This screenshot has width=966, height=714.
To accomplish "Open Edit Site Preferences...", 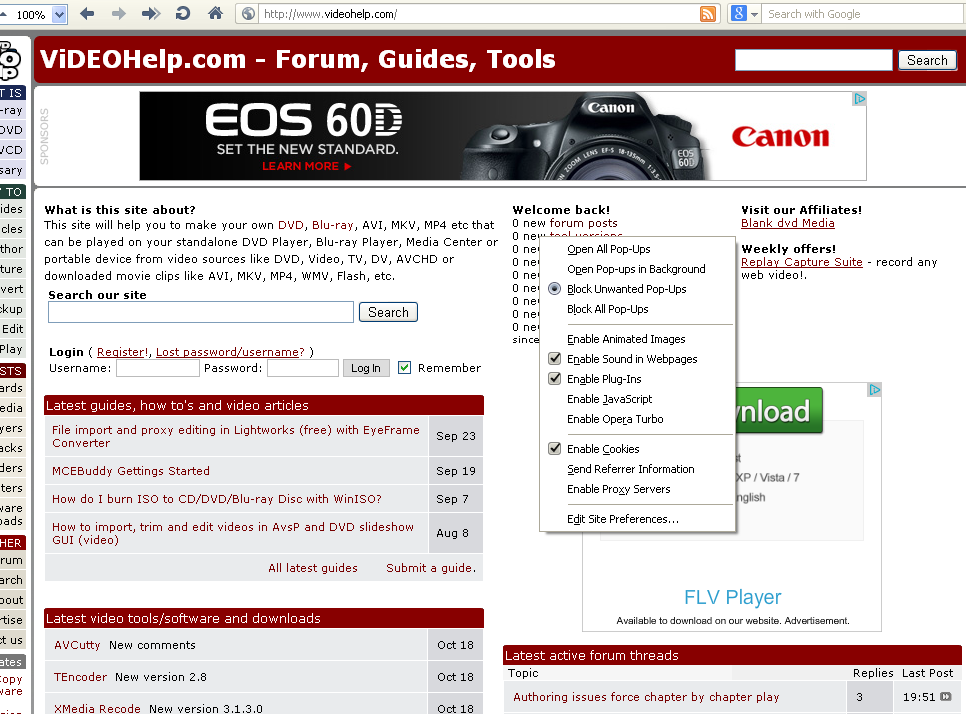I will point(623,519).
